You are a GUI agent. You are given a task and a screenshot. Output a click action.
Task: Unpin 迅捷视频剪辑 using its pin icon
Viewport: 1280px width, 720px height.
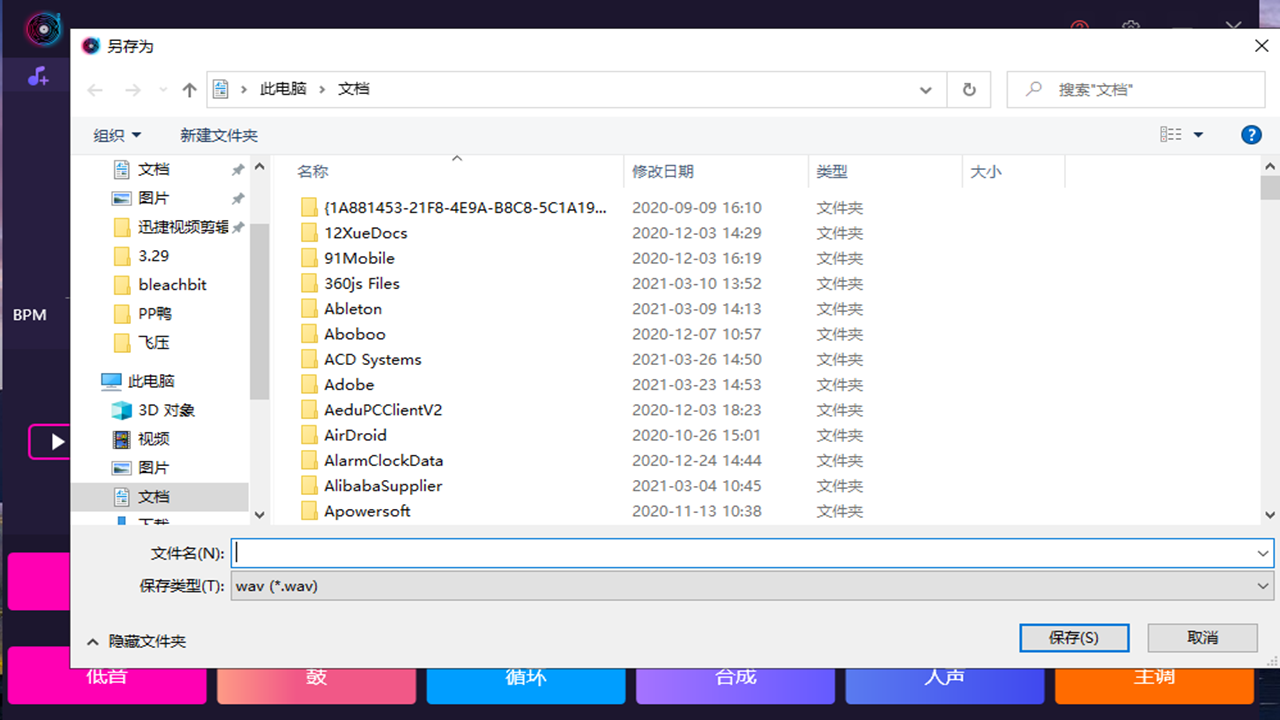point(237,227)
